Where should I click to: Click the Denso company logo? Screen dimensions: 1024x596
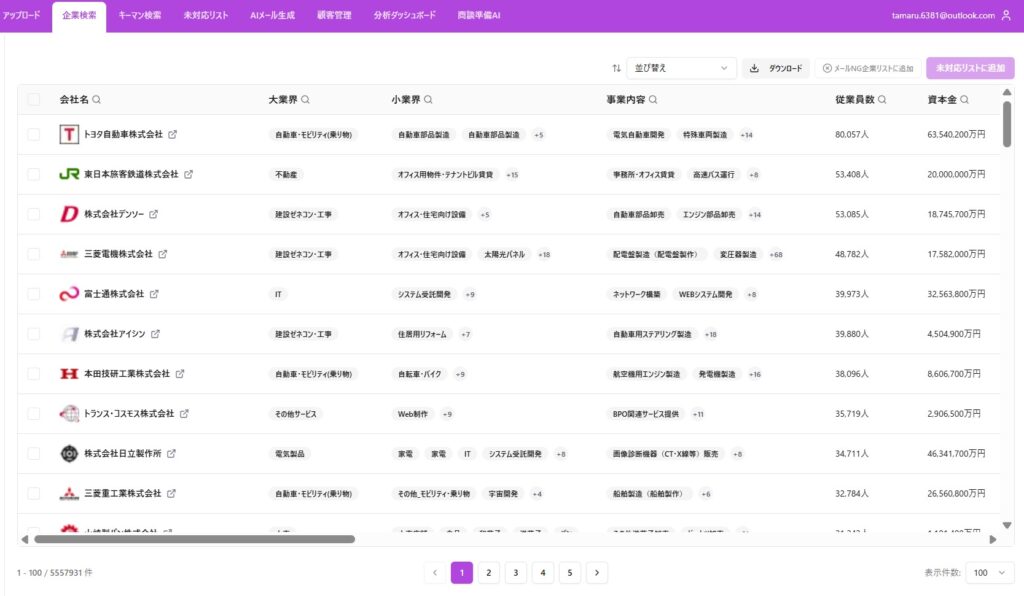point(69,214)
